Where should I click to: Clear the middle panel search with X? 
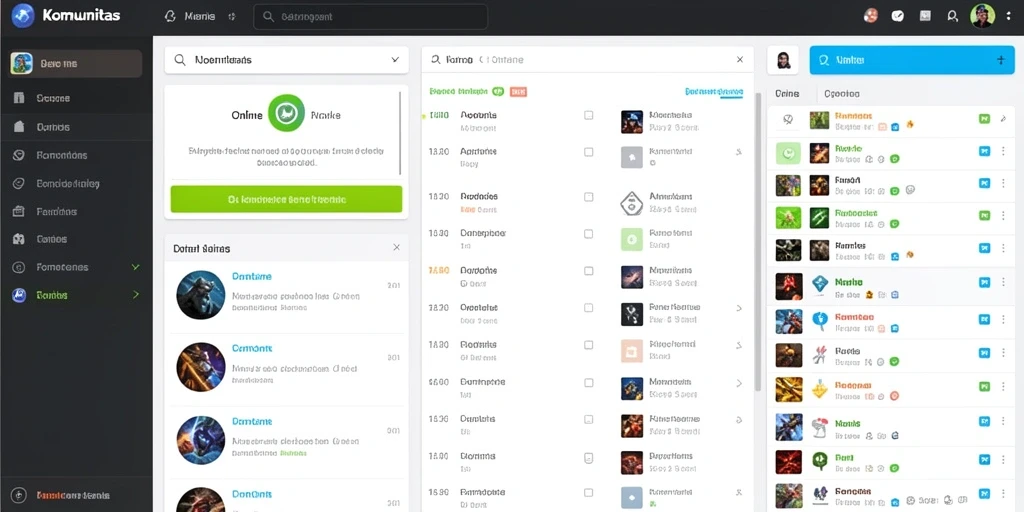pos(740,59)
